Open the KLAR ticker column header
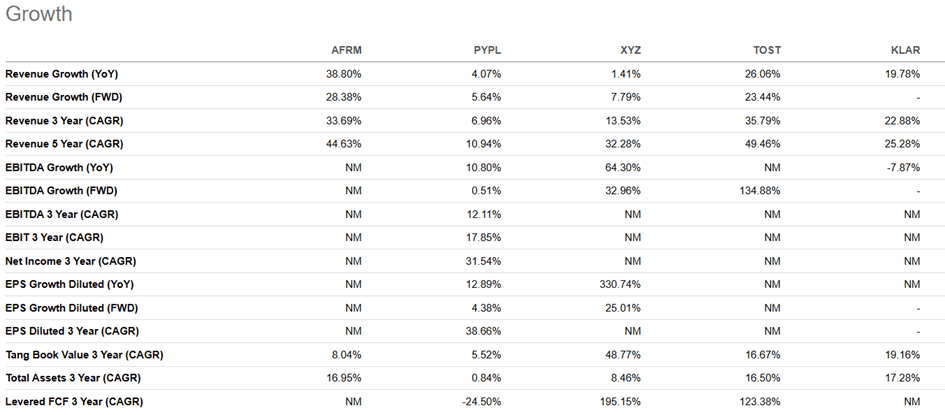Image resolution: width=945 pixels, height=415 pixels. pos(905,51)
